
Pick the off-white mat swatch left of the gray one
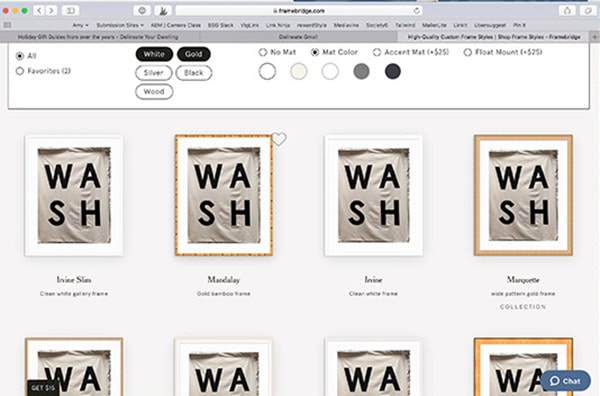tap(330, 72)
